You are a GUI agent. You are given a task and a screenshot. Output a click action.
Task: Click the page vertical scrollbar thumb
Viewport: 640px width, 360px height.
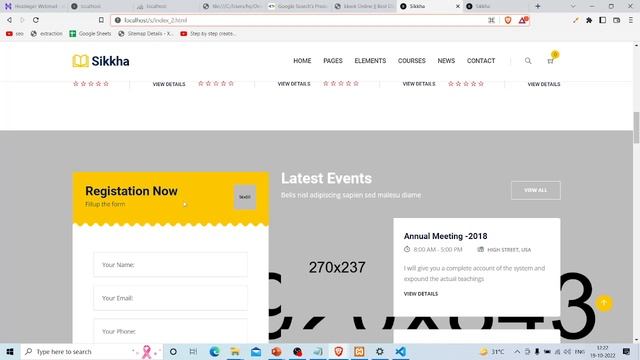tap(636, 127)
